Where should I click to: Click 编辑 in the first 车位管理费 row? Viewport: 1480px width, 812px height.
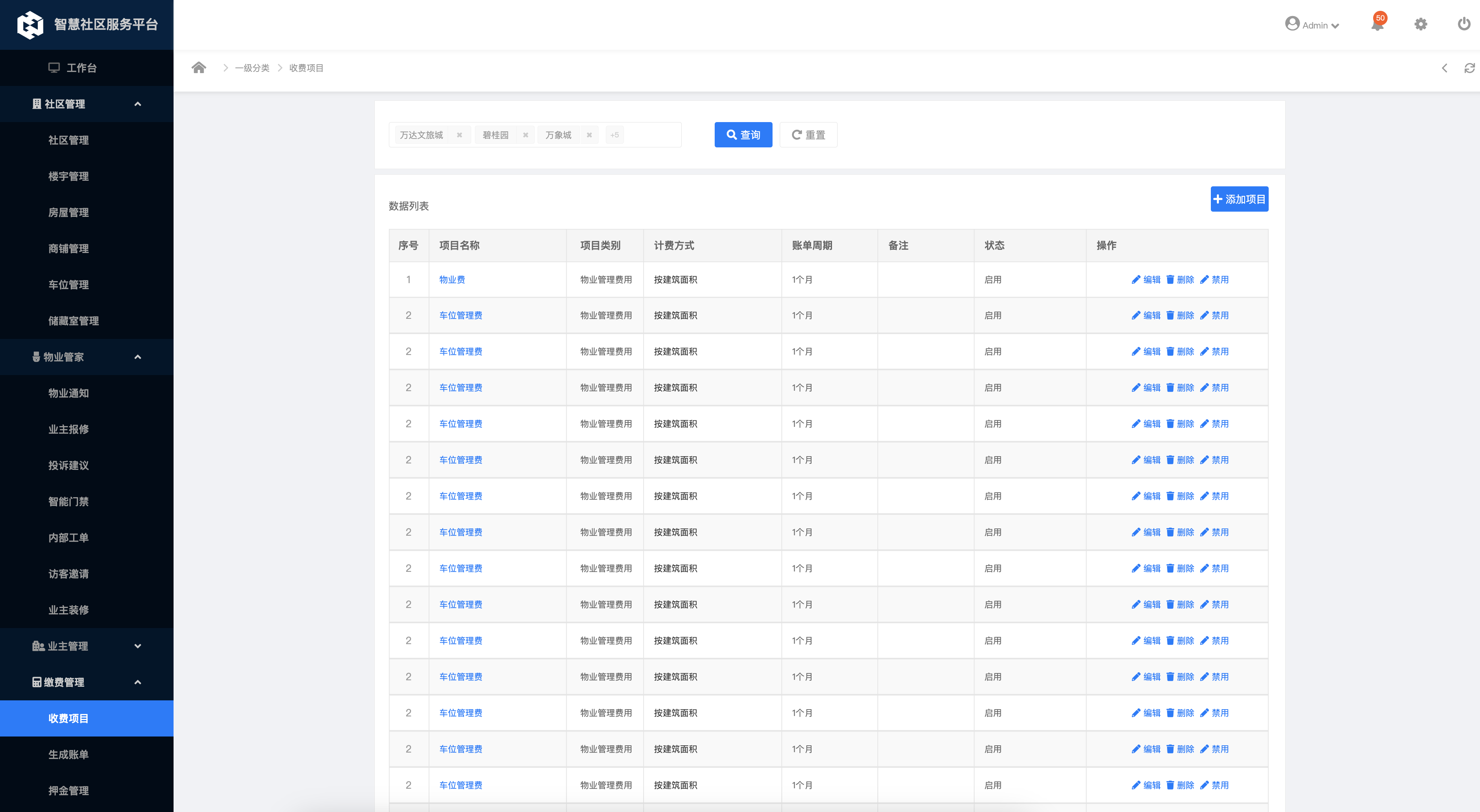(1146, 315)
